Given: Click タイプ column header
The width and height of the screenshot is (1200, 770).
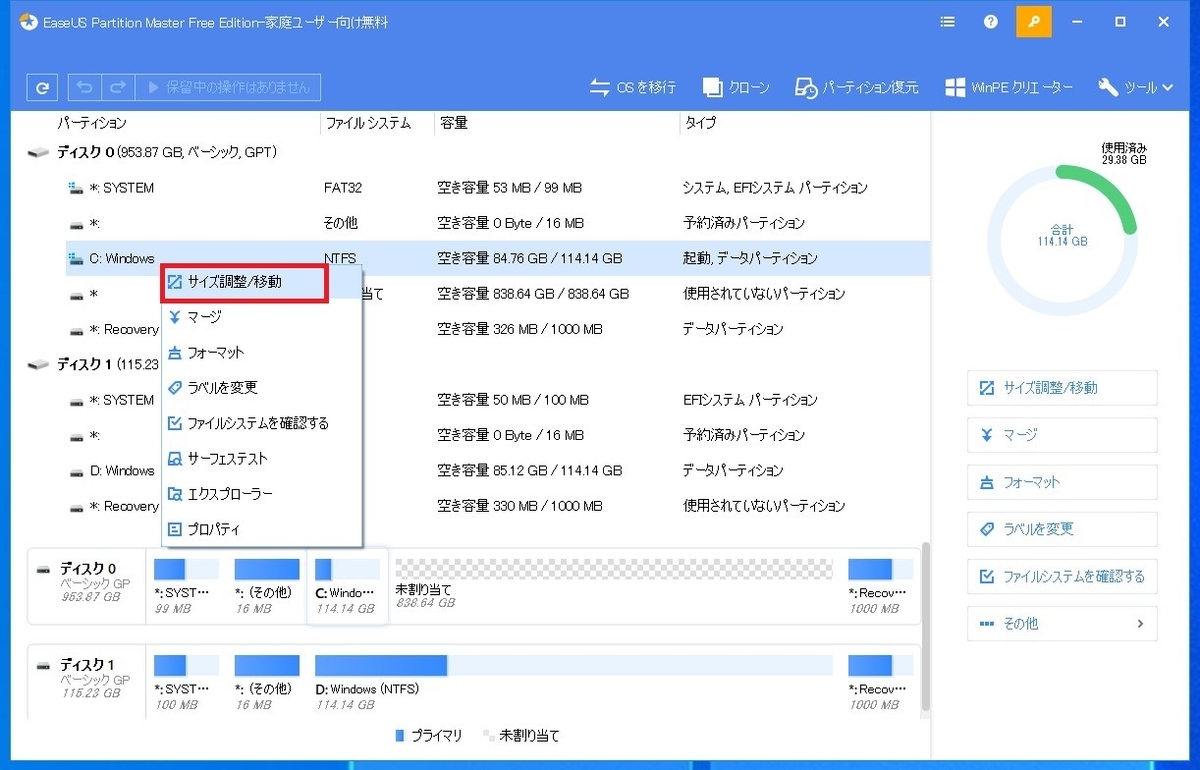Looking at the screenshot, I should (699, 123).
